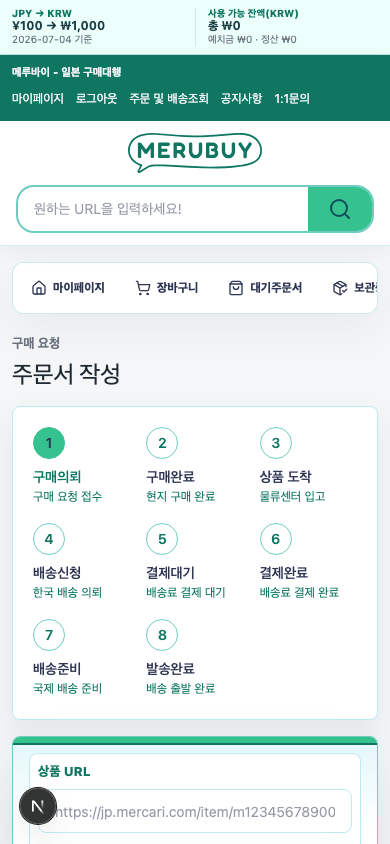The image size is (390, 844).
Task: Open the 1:1문의 inquiry link
Action: pyautogui.click(x=292, y=99)
